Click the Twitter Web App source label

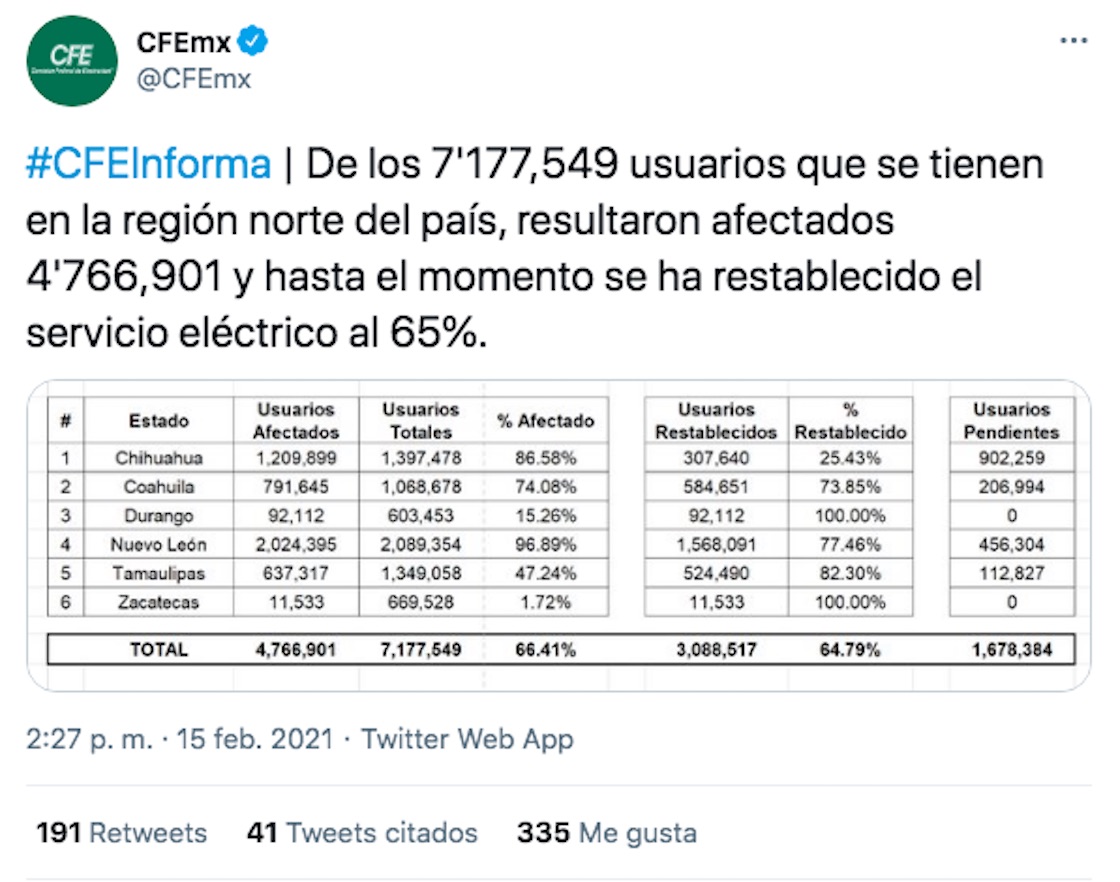click(x=464, y=739)
